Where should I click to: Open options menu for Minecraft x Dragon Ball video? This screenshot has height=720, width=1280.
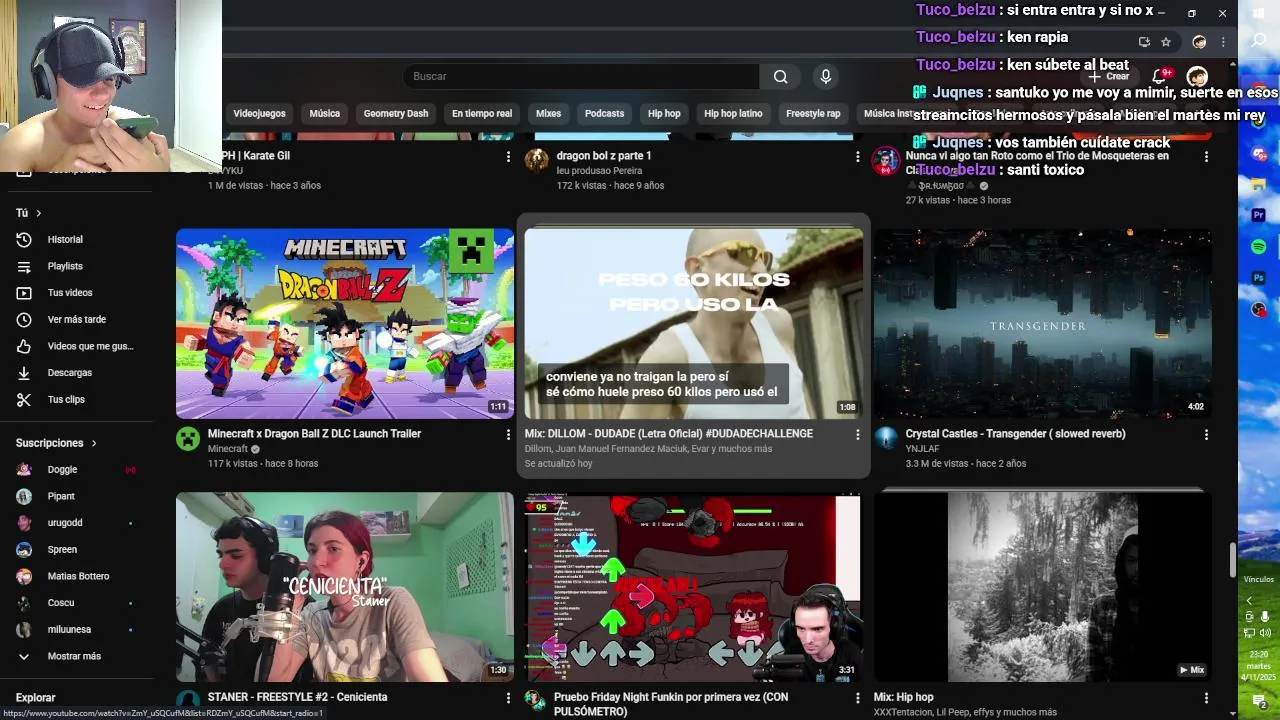508,435
